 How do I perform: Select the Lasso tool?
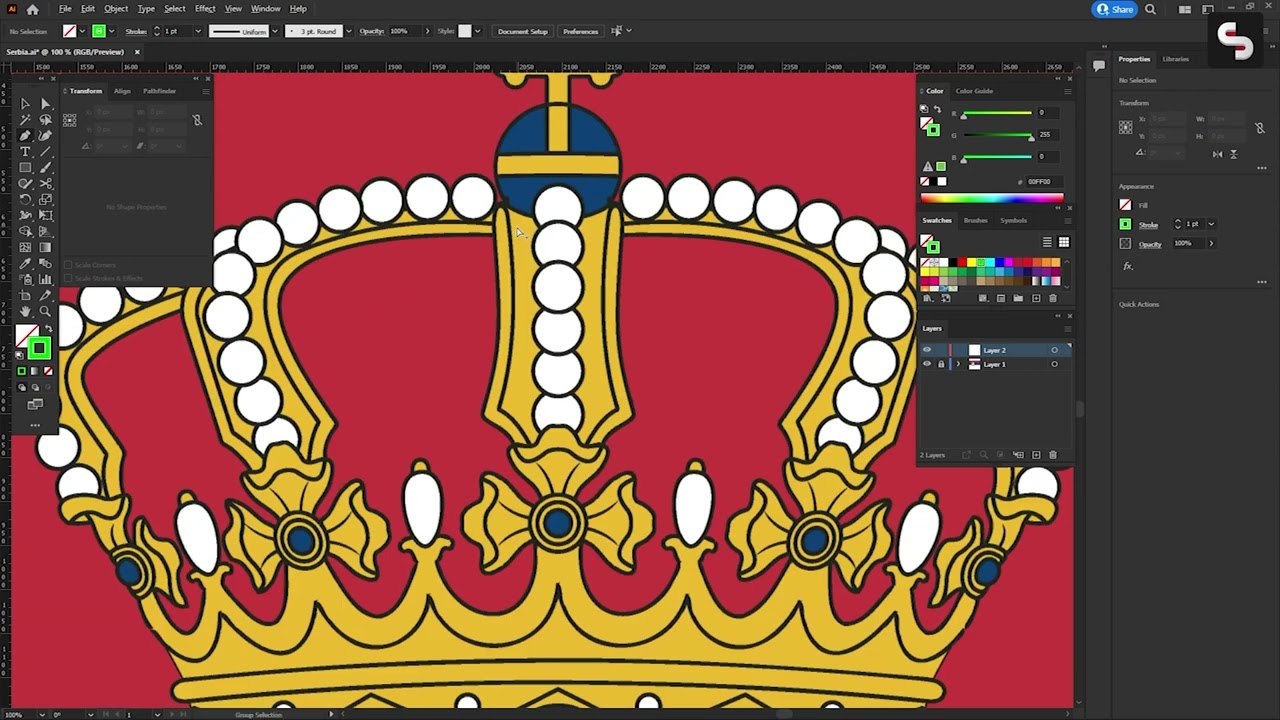(45, 120)
